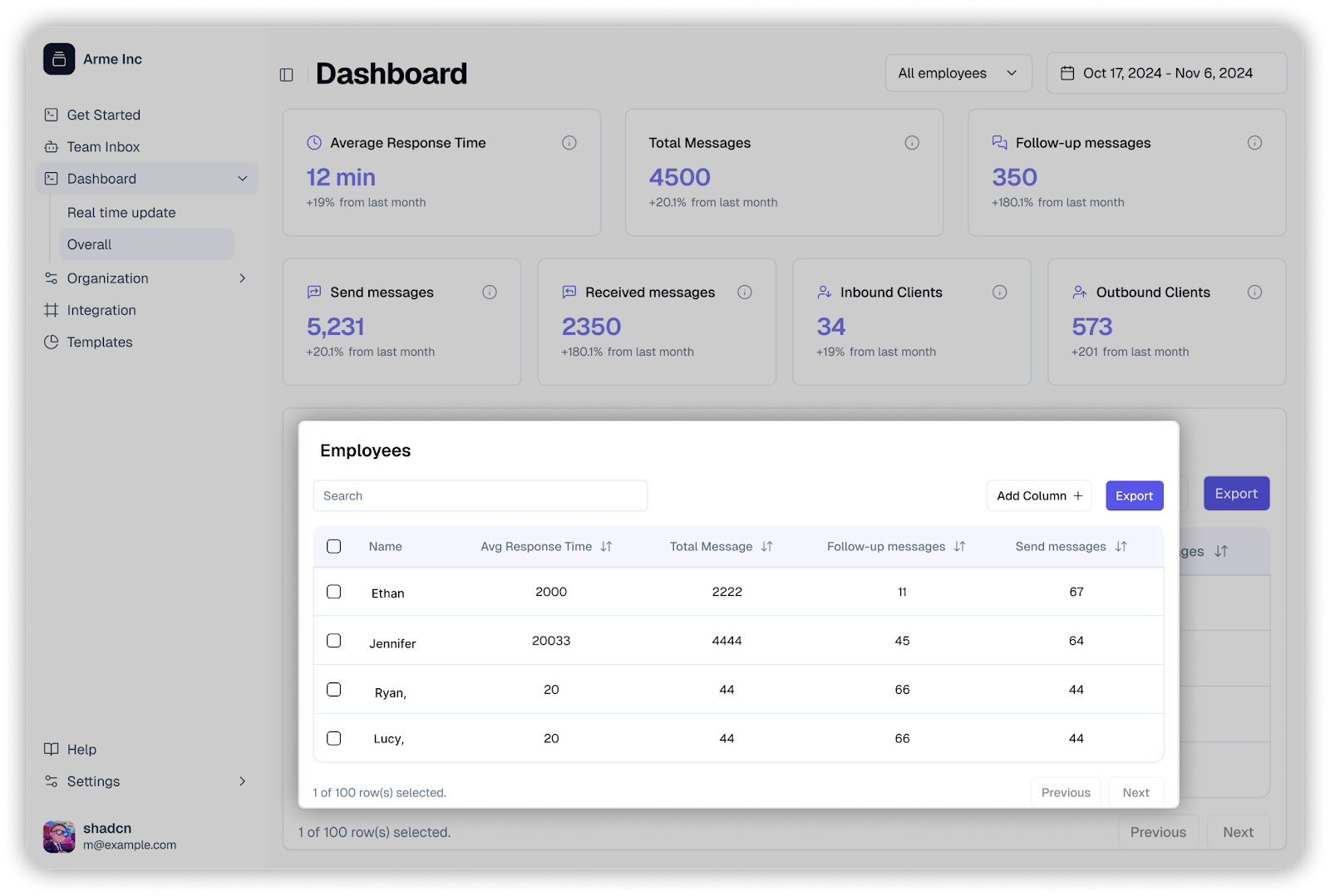Select the Integration sidebar icon
Image resolution: width=1330 pixels, height=896 pixels.
pos(51,310)
